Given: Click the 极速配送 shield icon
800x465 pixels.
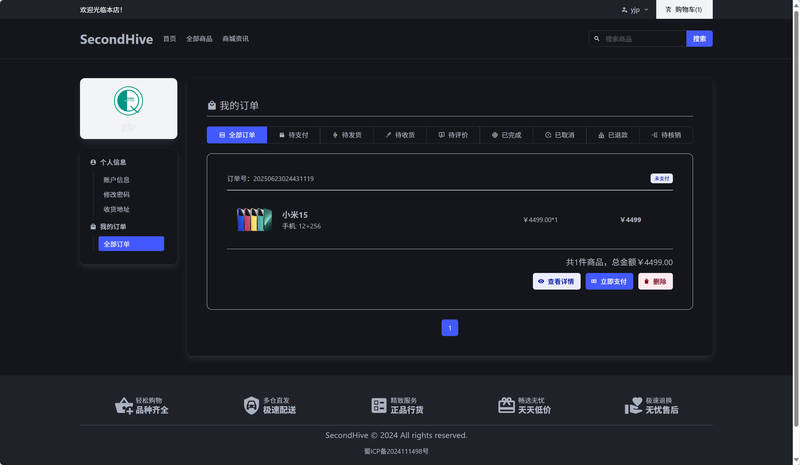Looking at the screenshot, I should (251, 405).
